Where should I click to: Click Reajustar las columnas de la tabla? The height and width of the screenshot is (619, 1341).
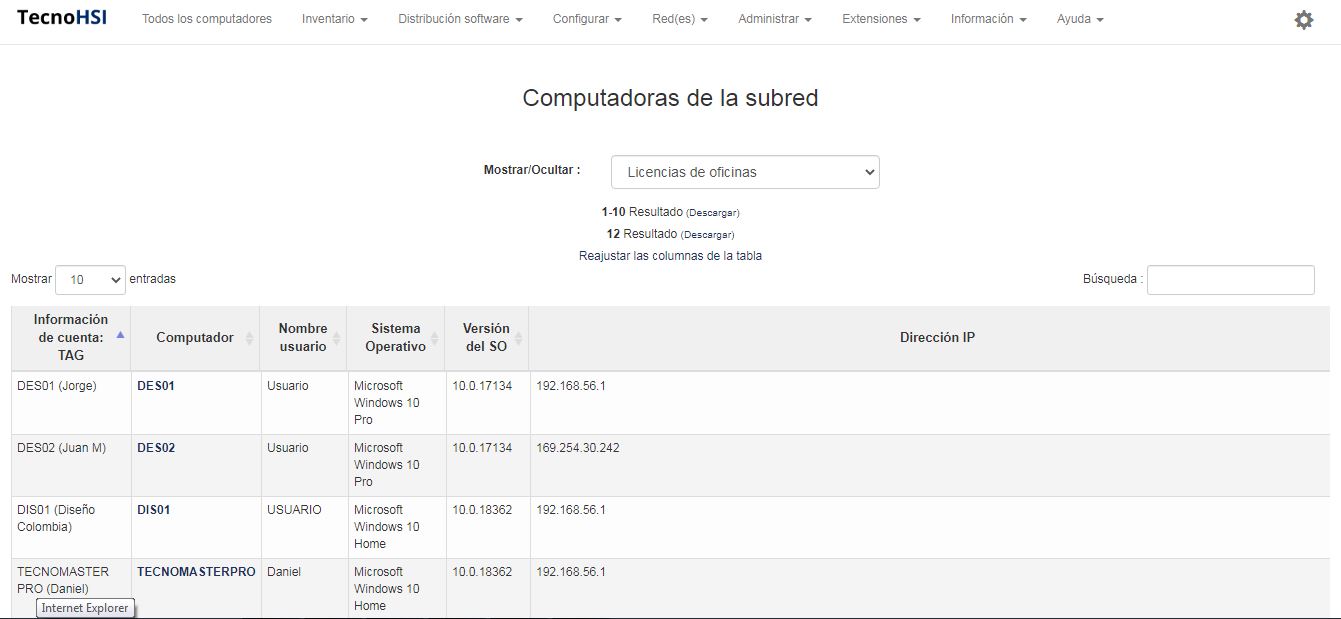click(670, 256)
